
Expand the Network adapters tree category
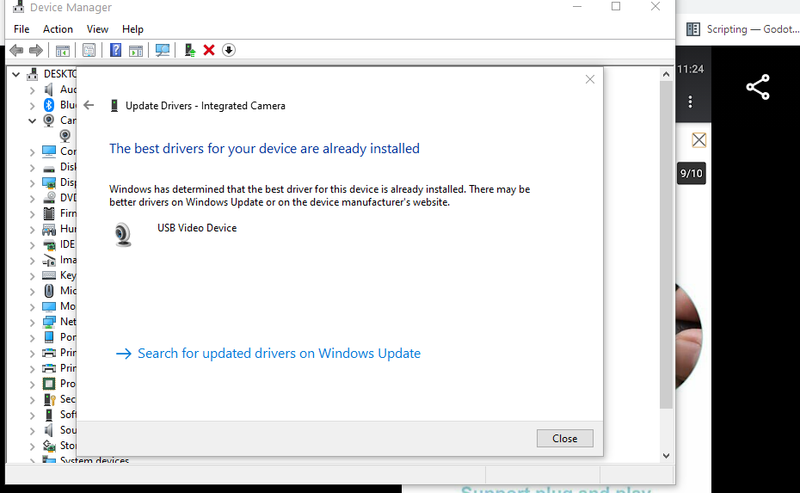point(32,323)
